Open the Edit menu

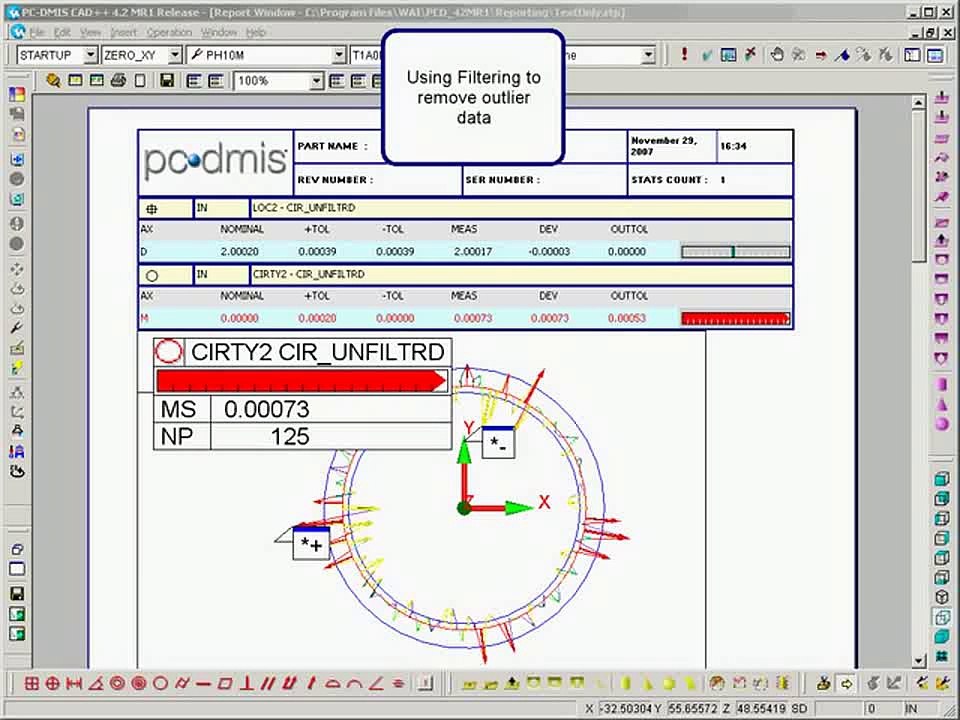[x=62, y=32]
